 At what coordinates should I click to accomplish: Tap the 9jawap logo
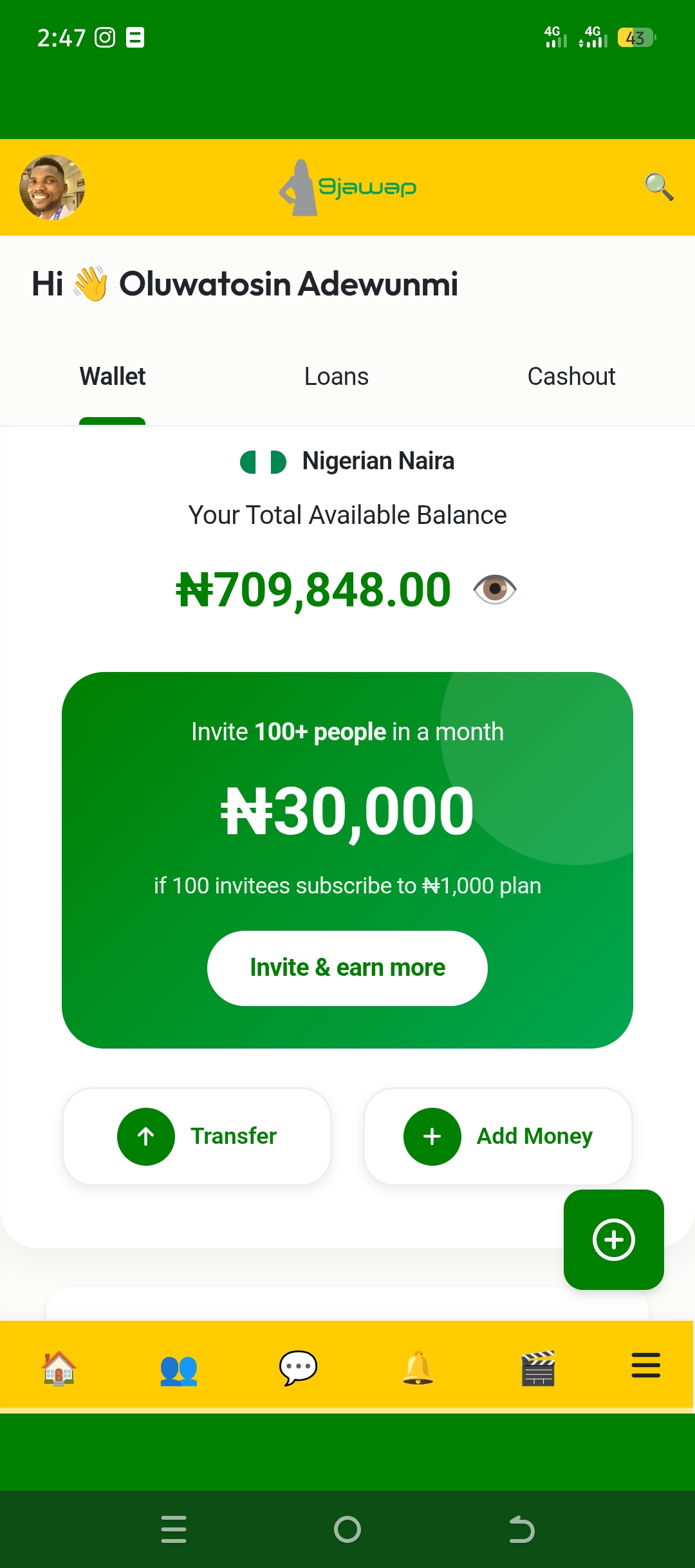[x=347, y=187]
